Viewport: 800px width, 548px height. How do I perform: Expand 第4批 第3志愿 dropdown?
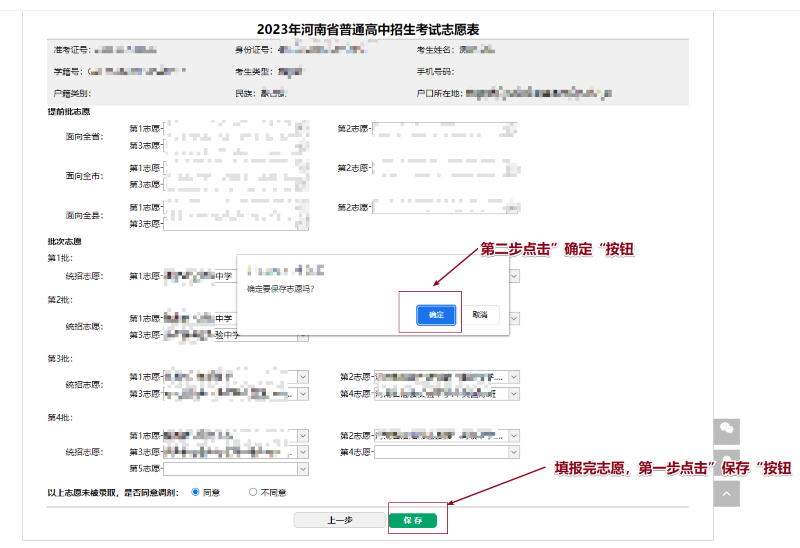(x=236, y=452)
